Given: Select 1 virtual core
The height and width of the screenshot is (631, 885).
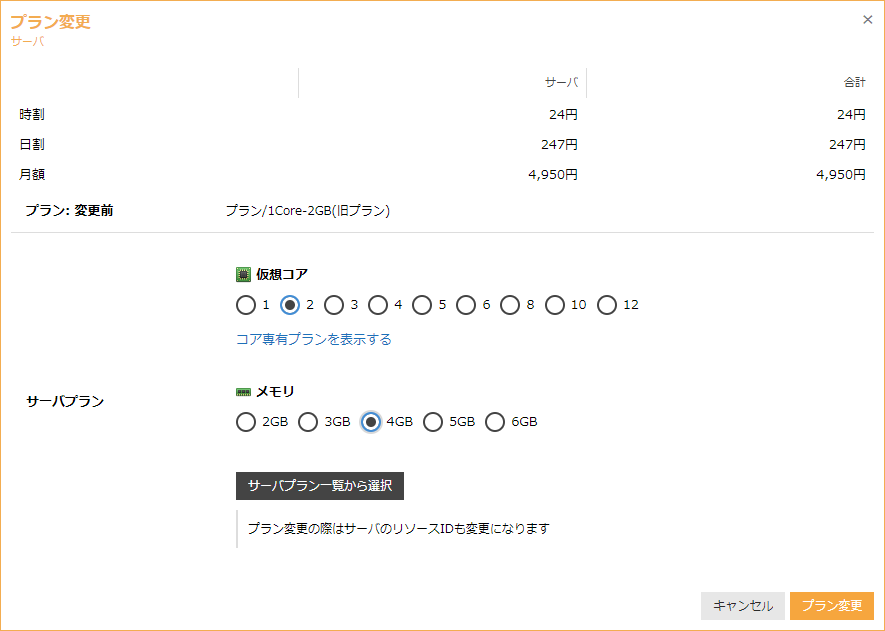Looking at the screenshot, I should click(246, 305).
